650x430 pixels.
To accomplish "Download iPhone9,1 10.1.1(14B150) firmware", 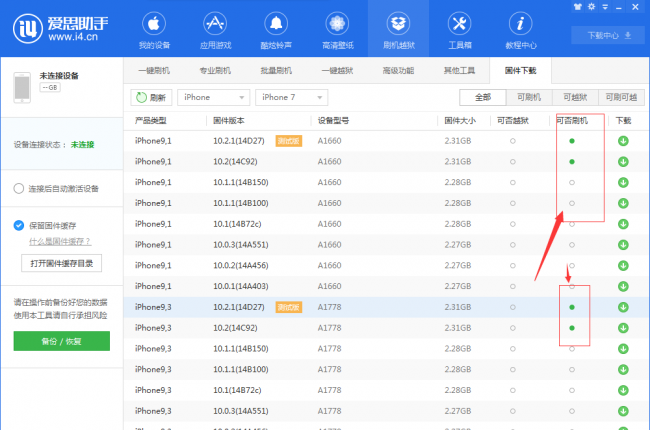I will (623, 182).
